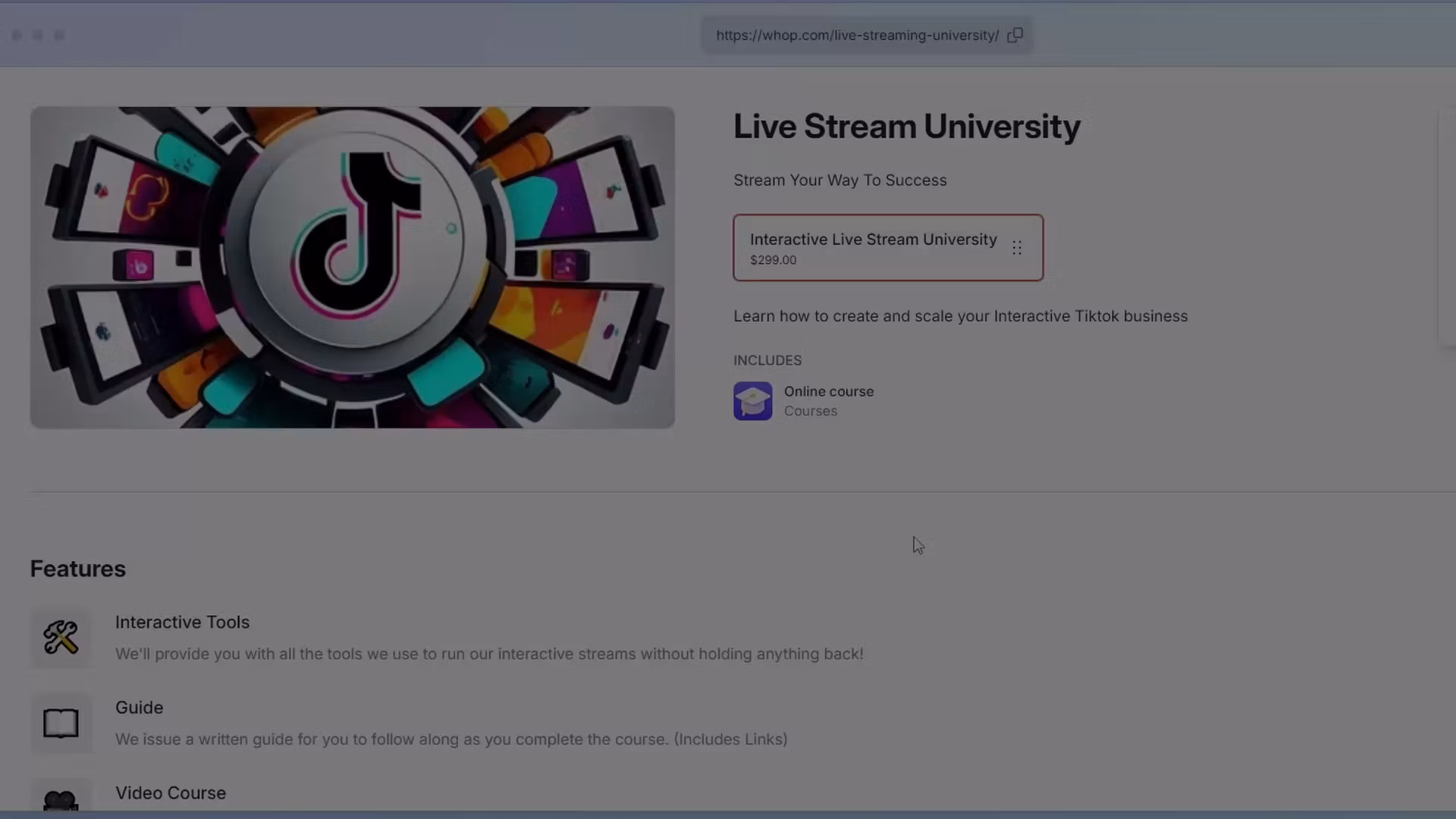This screenshot has height=819, width=1456.
Task: Click the copy URL icon beside the address bar
Action: (x=1016, y=35)
